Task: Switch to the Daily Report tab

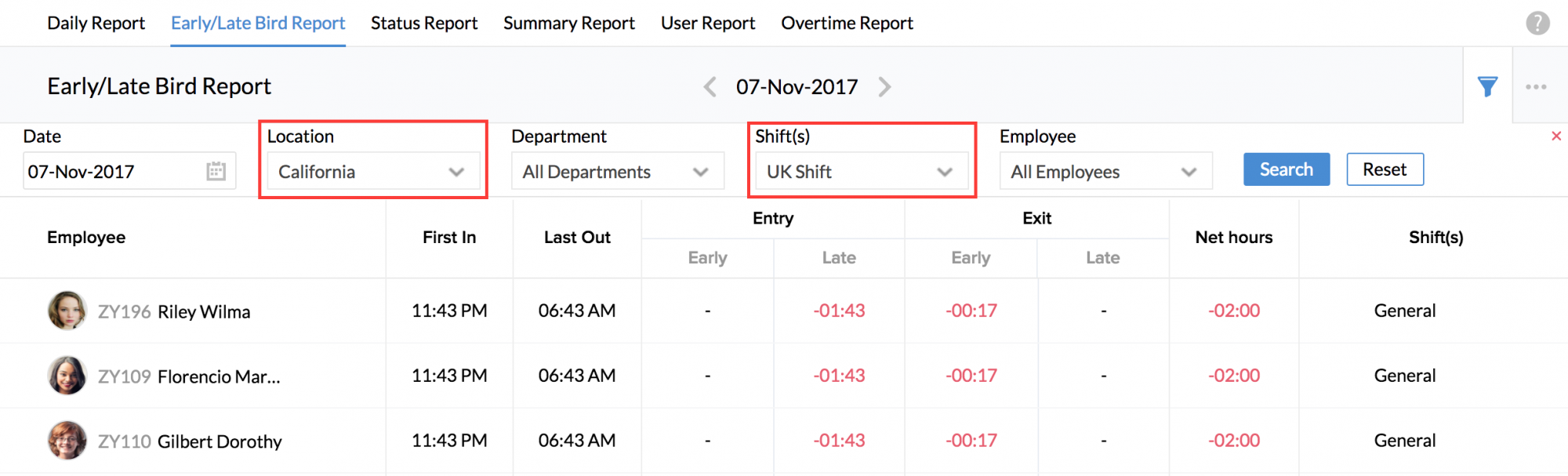Action: point(96,24)
